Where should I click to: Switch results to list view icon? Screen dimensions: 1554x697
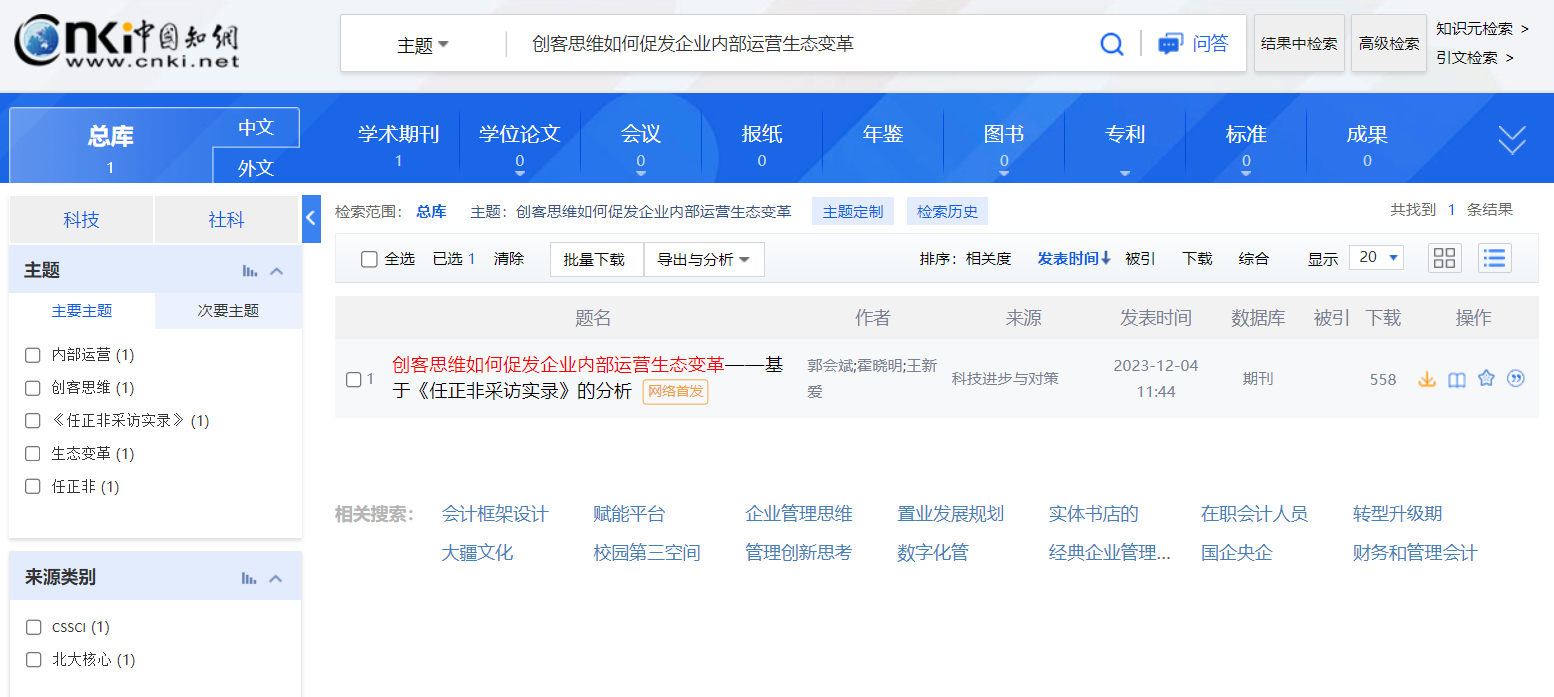tap(1494, 258)
